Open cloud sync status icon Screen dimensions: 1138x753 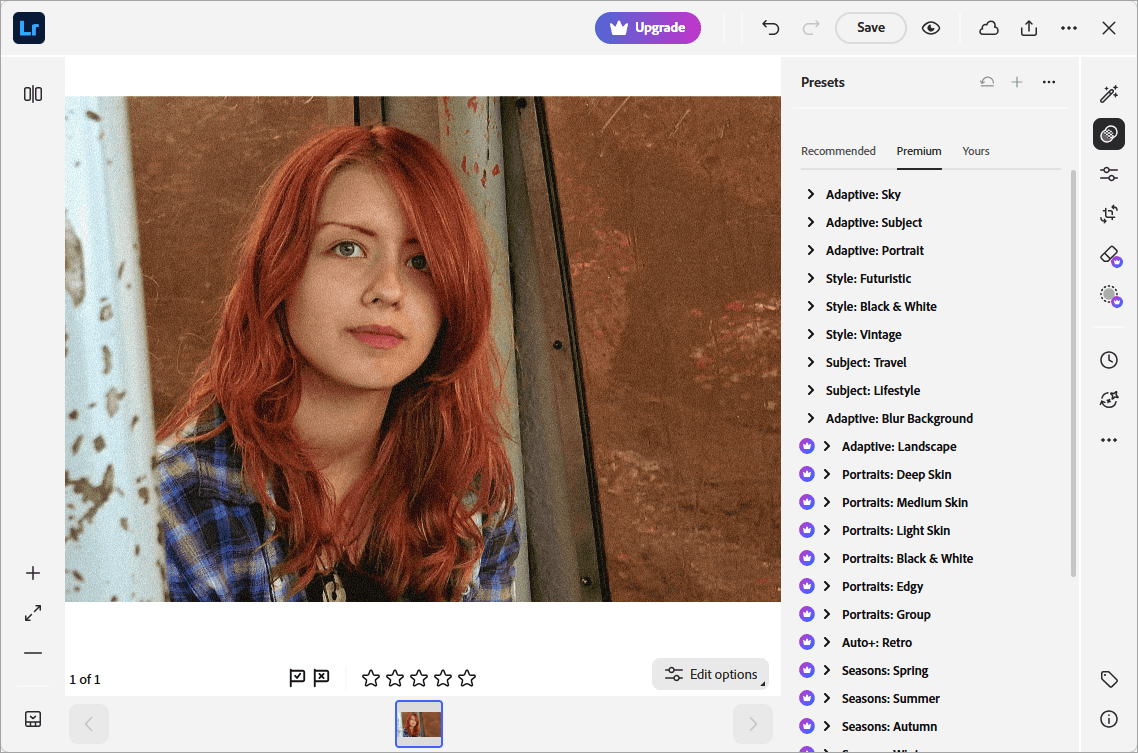988,28
